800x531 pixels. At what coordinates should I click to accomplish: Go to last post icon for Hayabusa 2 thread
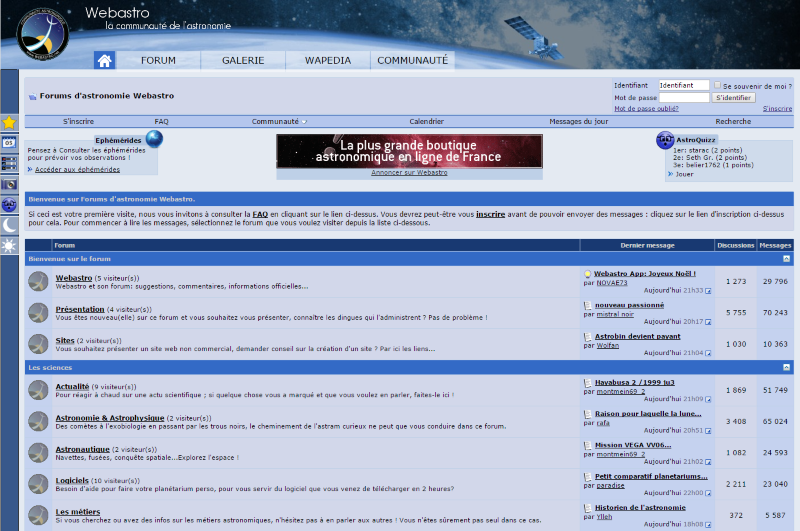(x=708, y=399)
